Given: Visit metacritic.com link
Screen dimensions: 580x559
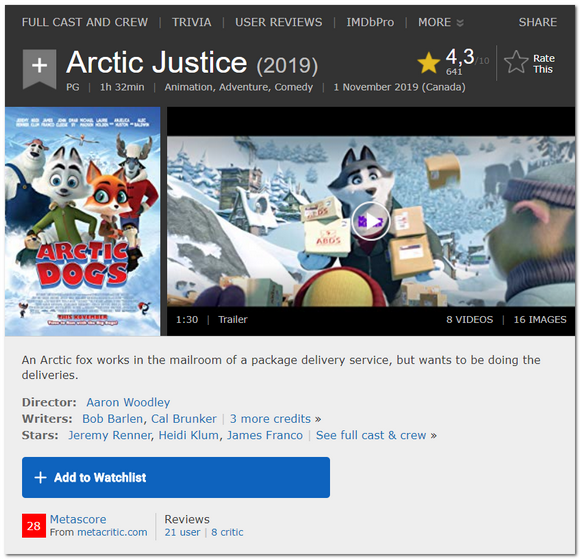Looking at the screenshot, I should coord(112,532).
